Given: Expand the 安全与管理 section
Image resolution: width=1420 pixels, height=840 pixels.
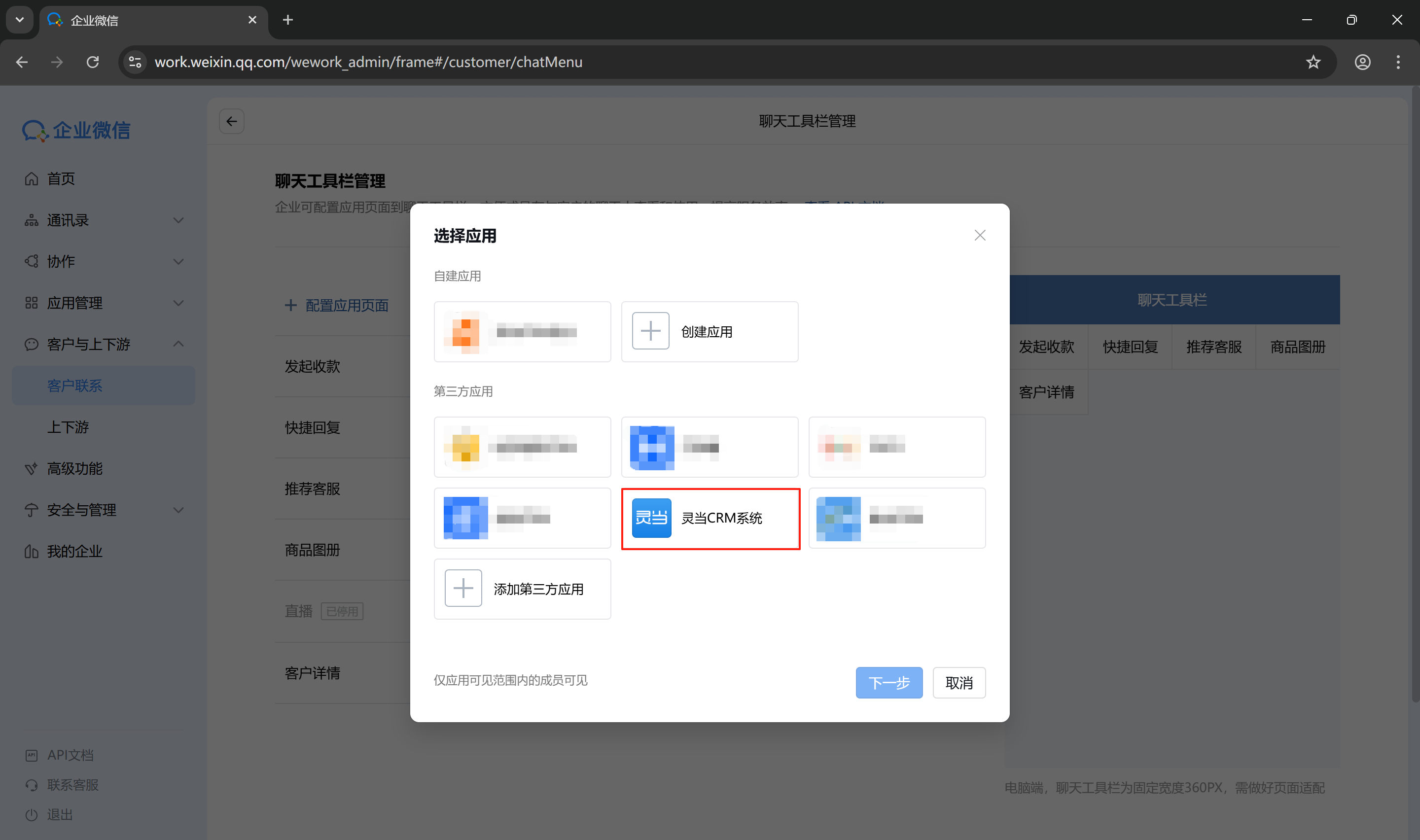Looking at the screenshot, I should (178, 509).
